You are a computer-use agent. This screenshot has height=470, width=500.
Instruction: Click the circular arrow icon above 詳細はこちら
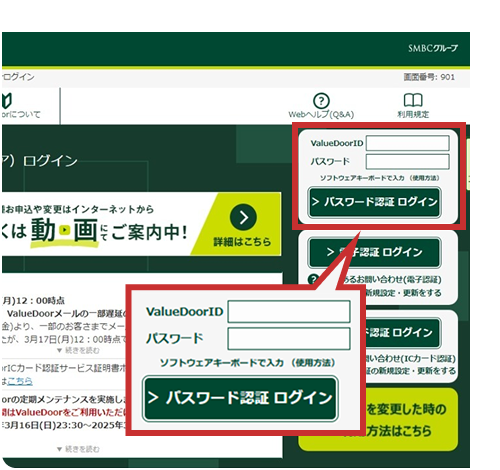point(243,217)
